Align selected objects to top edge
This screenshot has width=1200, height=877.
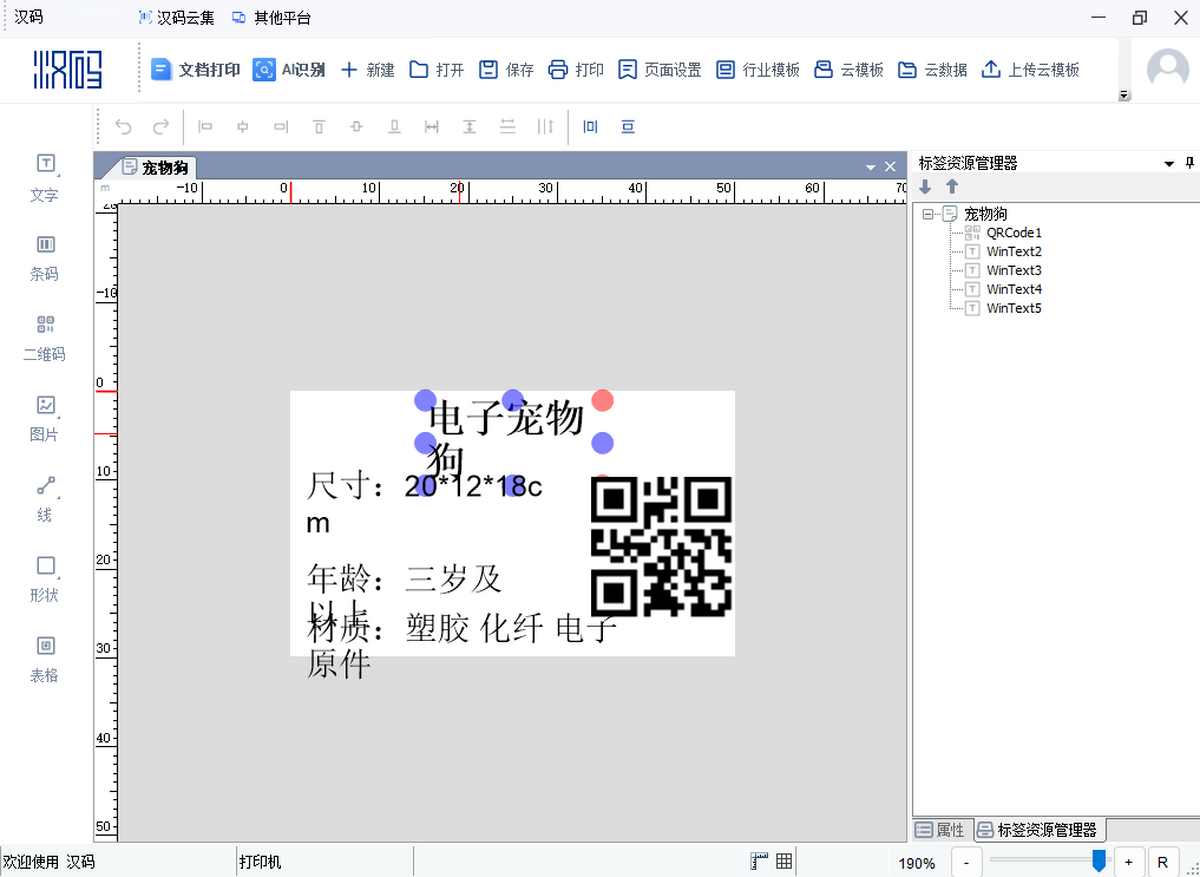[x=319, y=127]
